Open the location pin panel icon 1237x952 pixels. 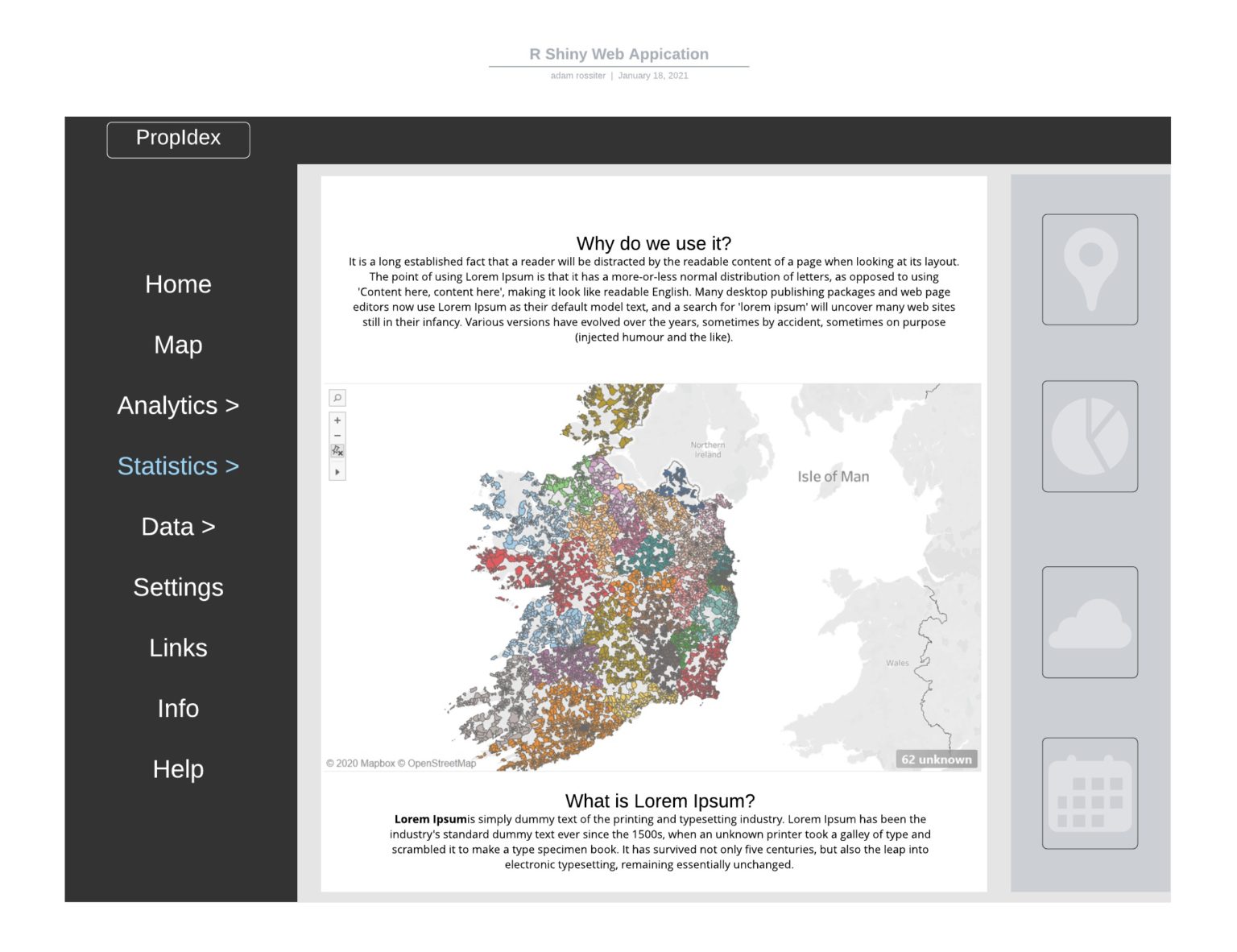pyautogui.click(x=1090, y=270)
